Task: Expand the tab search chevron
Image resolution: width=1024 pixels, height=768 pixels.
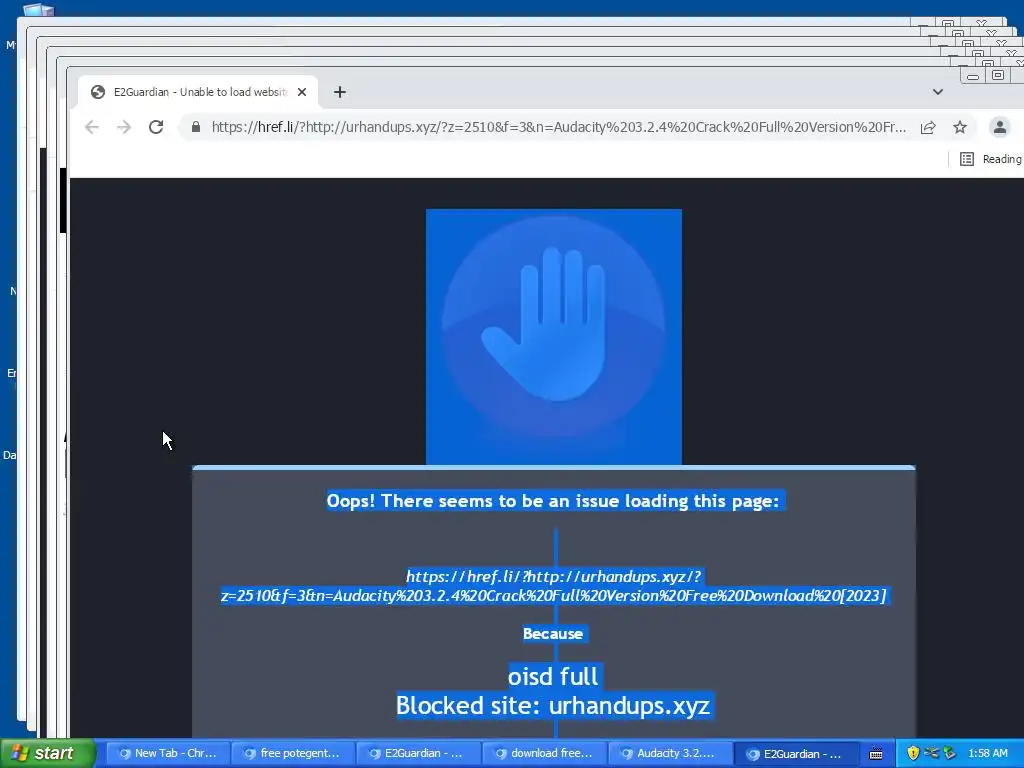Action: pyautogui.click(x=938, y=92)
